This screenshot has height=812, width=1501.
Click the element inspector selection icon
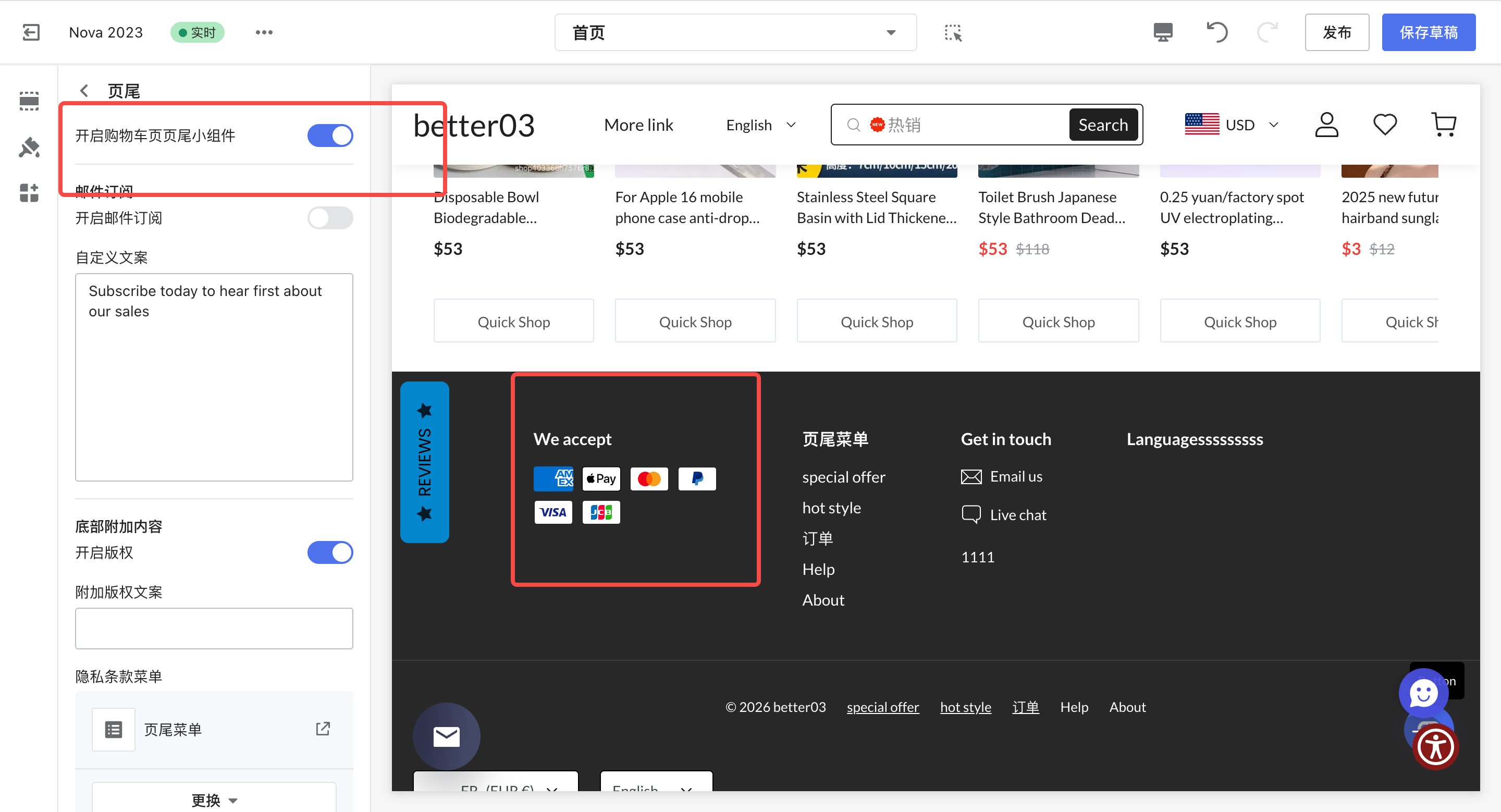click(x=953, y=33)
